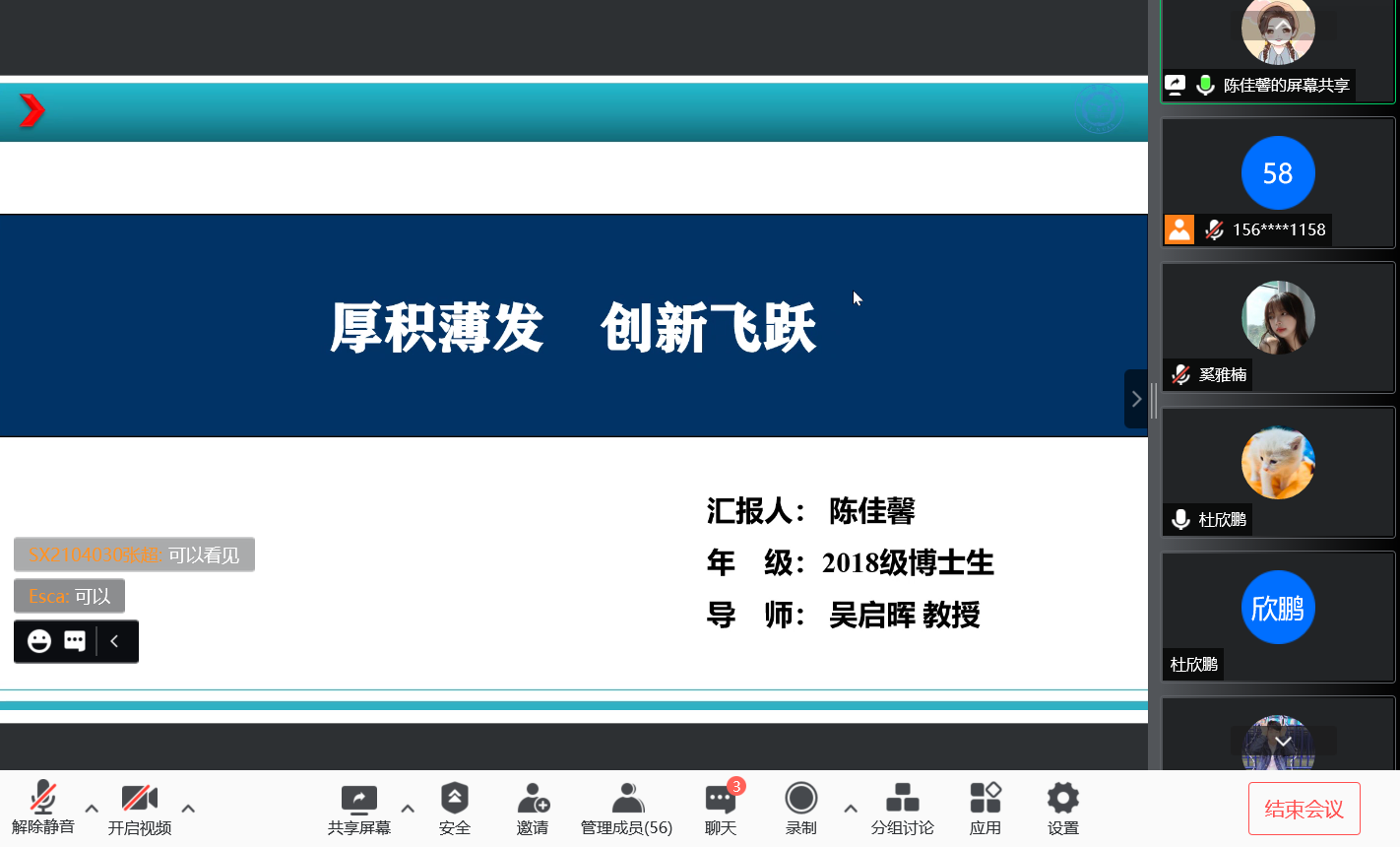Screen dimensions: 1400x847
Task: Click the 邀请 invite icon
Action: pos(533,799)
